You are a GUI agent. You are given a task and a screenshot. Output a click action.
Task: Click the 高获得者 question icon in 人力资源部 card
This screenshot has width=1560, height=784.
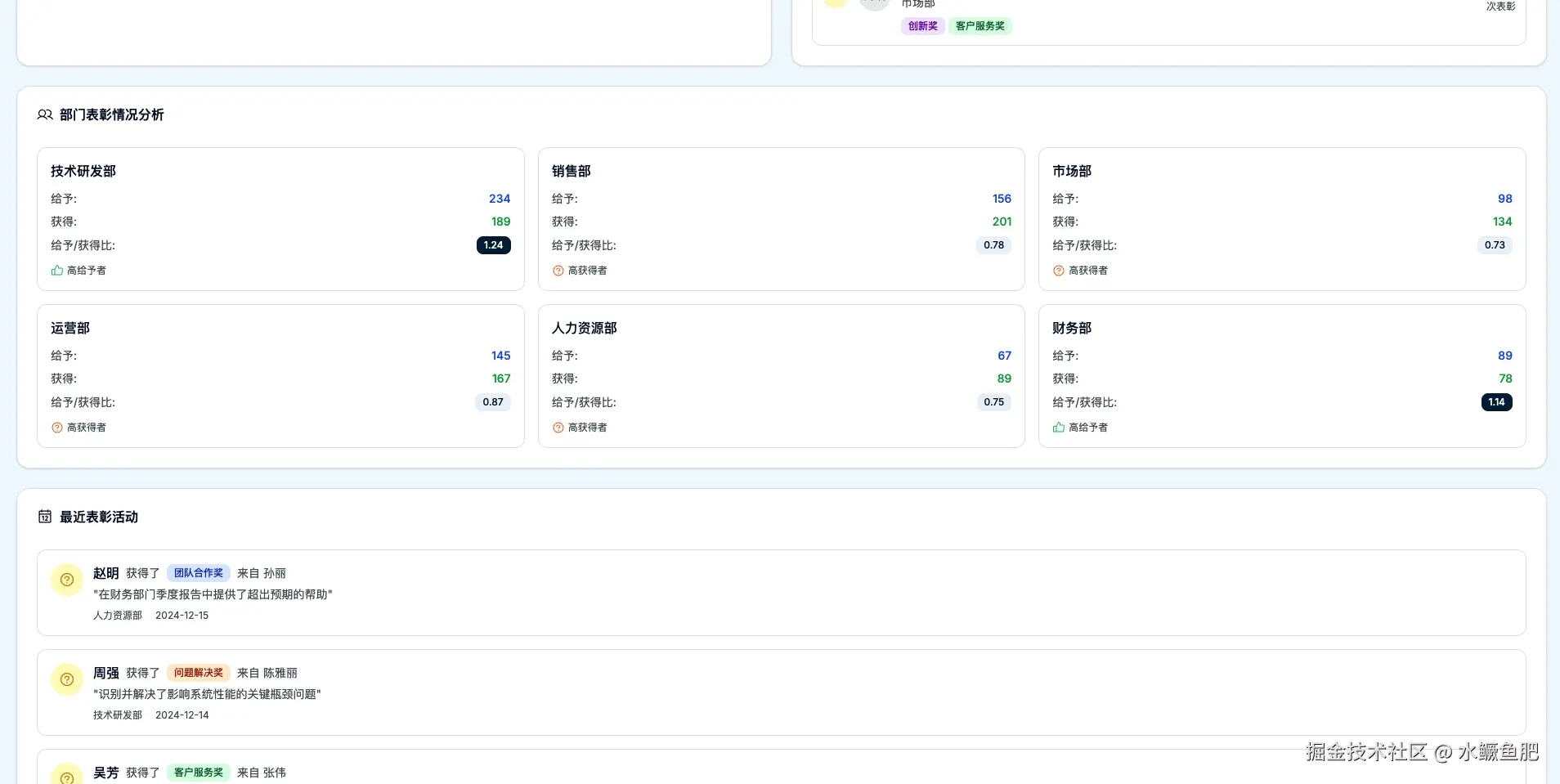[557, 427]
